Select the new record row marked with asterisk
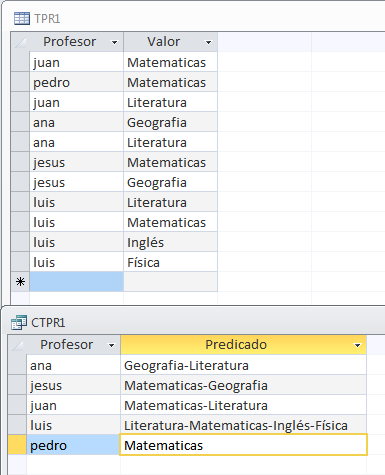 coord(20,282)
